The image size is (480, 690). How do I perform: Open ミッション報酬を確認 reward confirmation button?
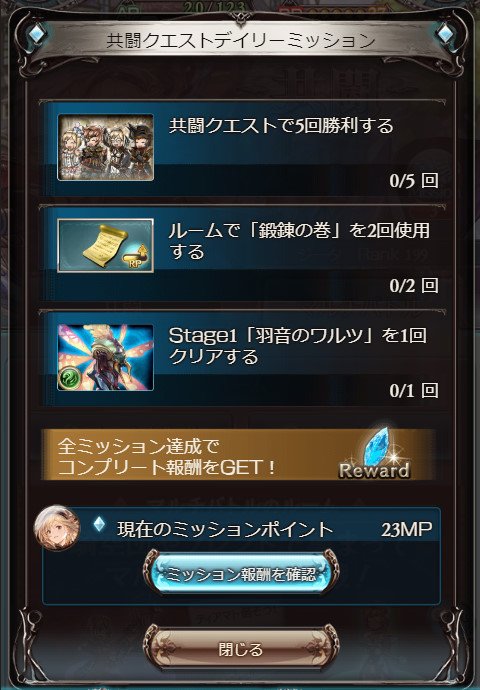241,574
